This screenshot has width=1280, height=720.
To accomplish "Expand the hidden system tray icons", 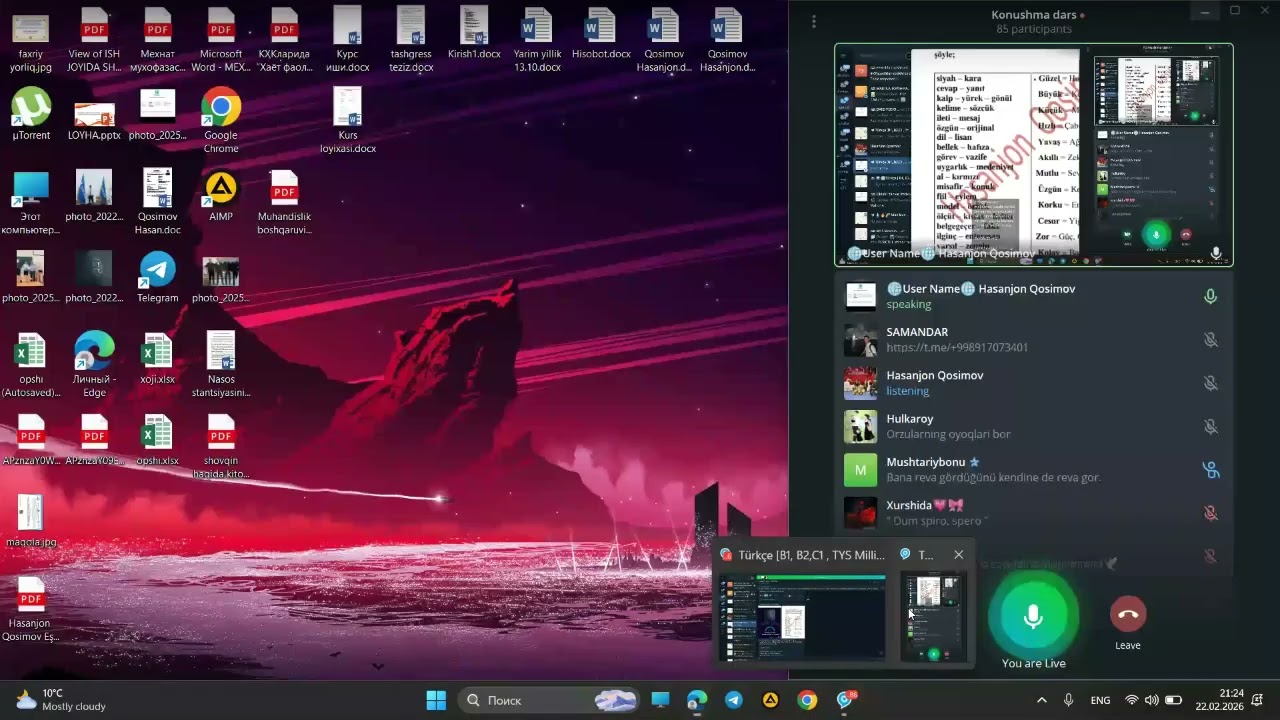I will coord(1041,700).
